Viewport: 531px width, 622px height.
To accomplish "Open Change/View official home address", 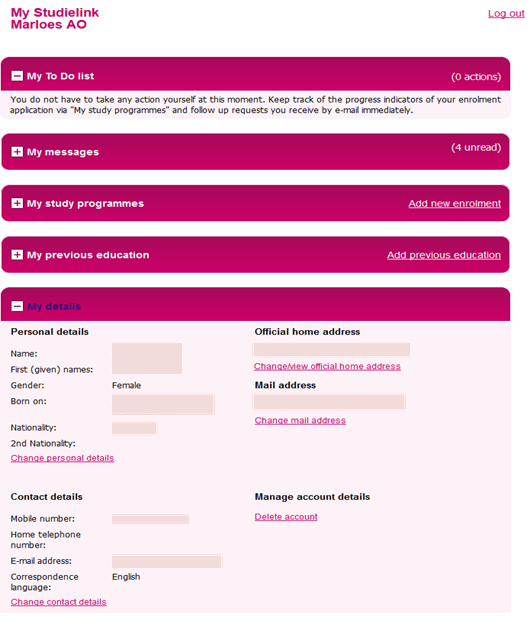I will [327, 367].
